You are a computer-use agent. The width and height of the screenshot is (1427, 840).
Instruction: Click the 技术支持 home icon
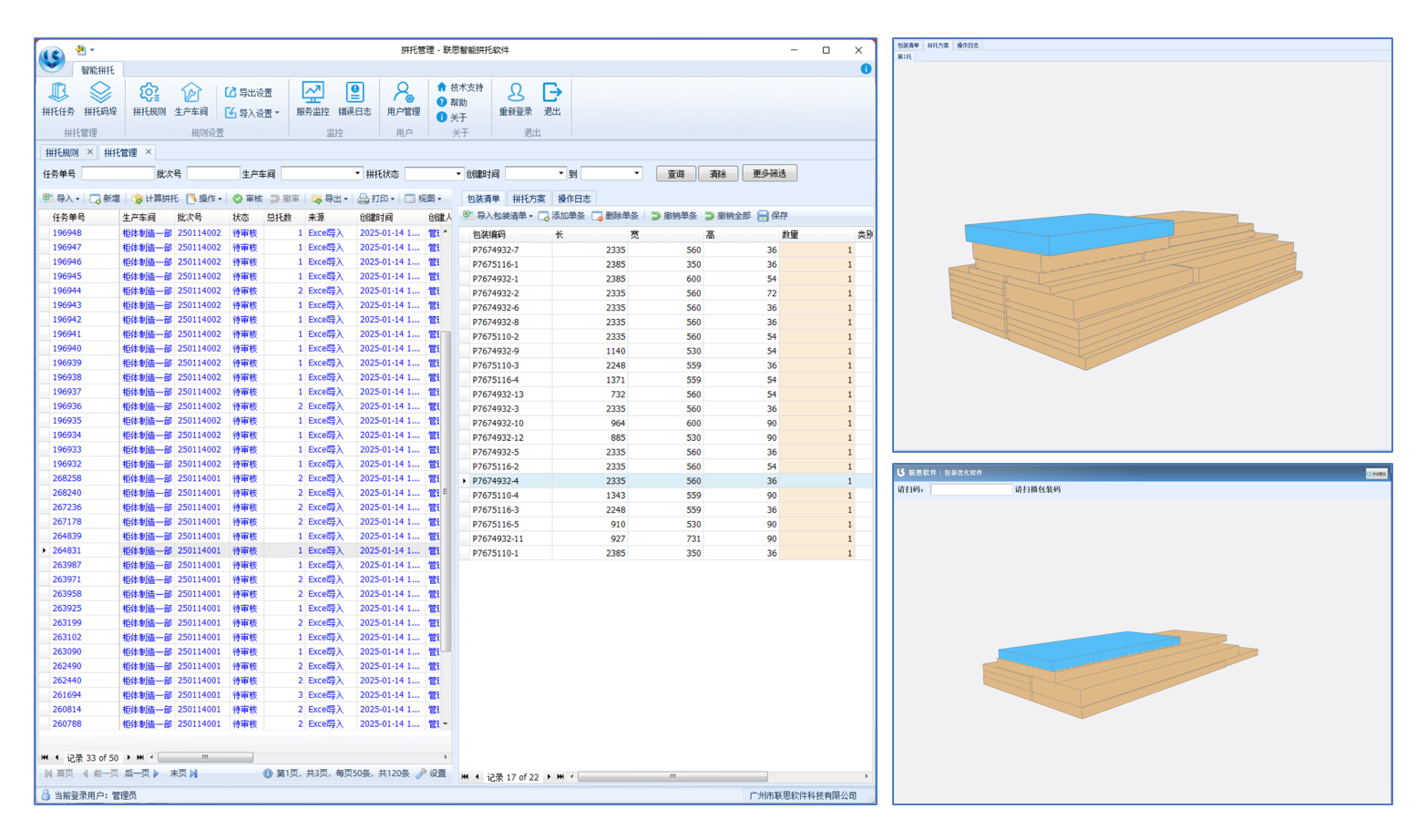click(x=442, y=87)
